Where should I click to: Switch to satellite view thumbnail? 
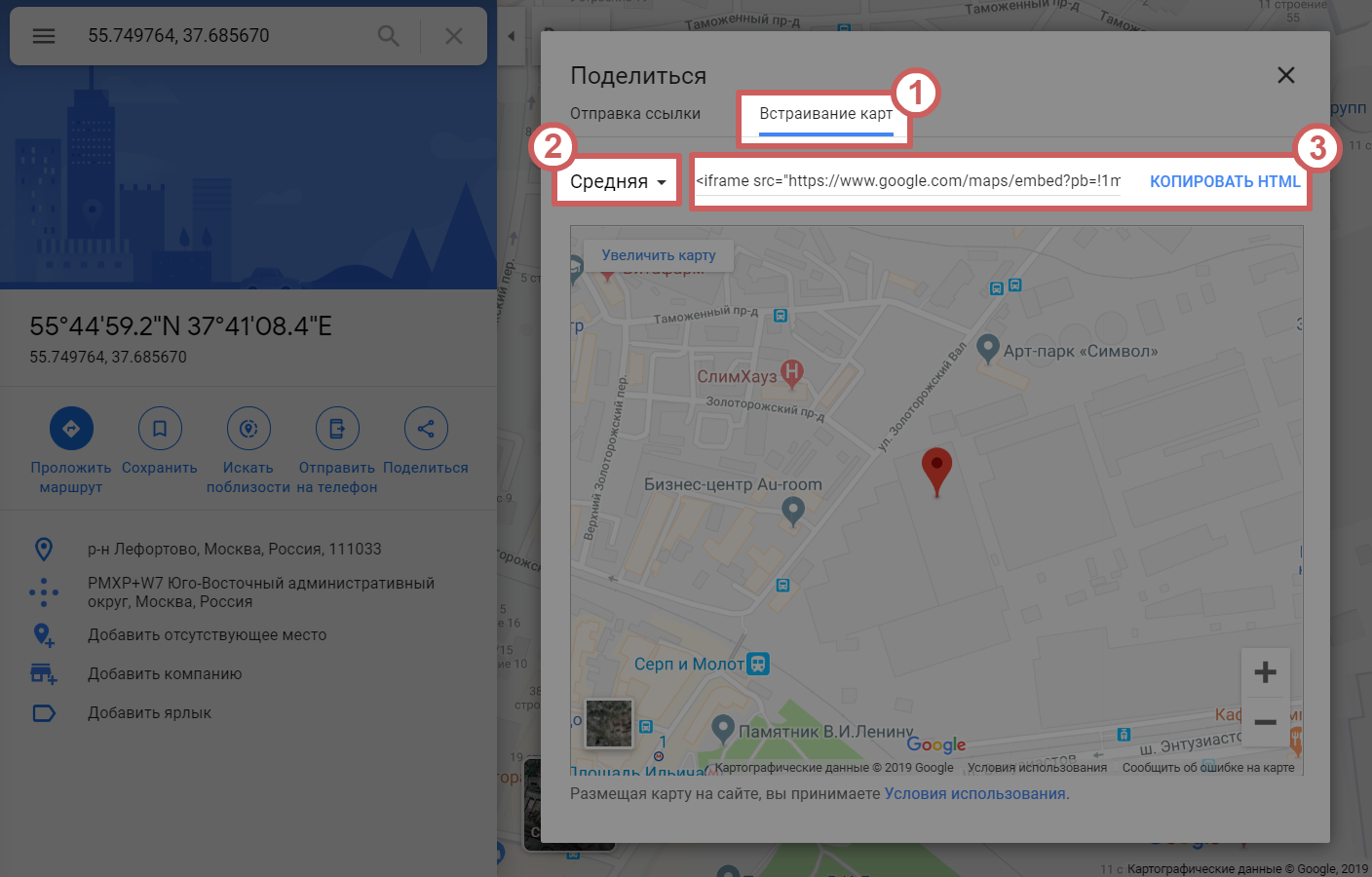pos(609,724)
